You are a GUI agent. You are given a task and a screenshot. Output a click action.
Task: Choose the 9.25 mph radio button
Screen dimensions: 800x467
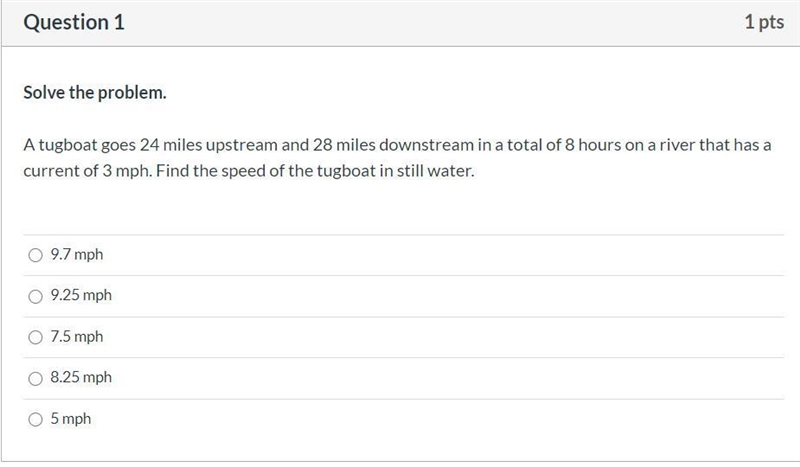(35, 296)
